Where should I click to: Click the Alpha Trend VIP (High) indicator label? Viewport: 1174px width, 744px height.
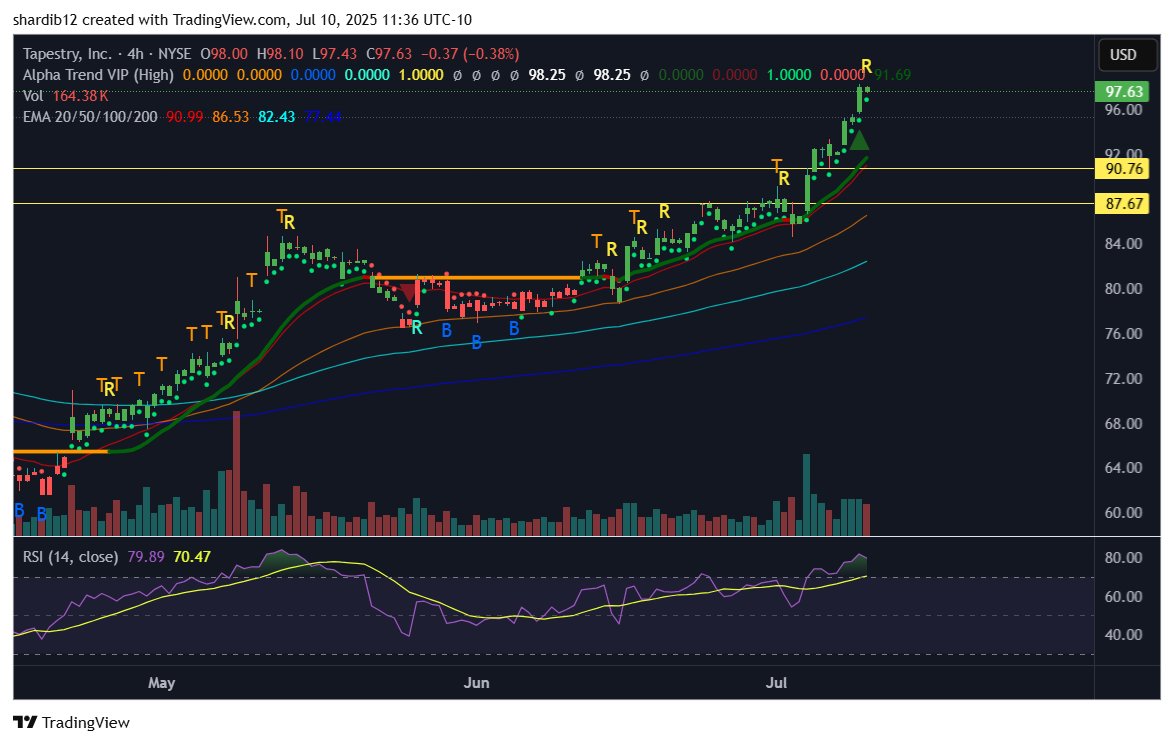coord(98,75)
